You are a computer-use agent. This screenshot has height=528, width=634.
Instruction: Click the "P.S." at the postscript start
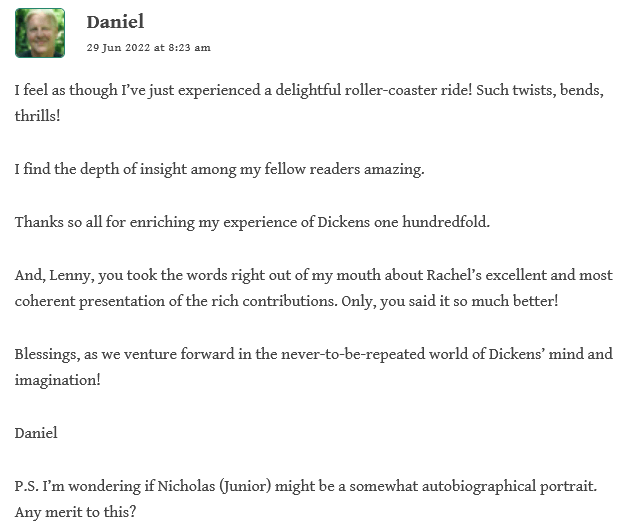[x=29, y=486]
